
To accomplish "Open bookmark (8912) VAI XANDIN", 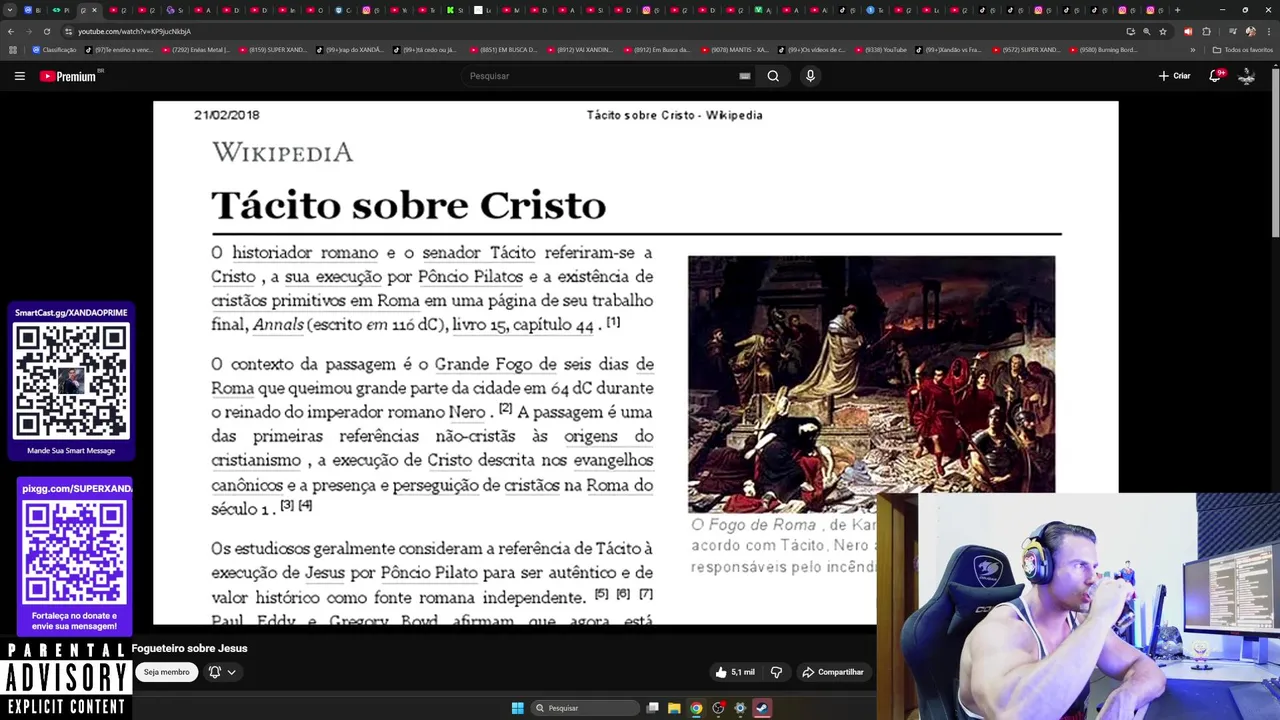I will (x=580, y=50).
